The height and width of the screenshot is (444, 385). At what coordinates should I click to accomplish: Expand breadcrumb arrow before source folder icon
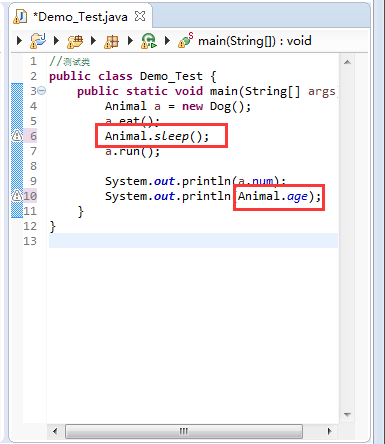pyautogui.click(x=56, y=41)
